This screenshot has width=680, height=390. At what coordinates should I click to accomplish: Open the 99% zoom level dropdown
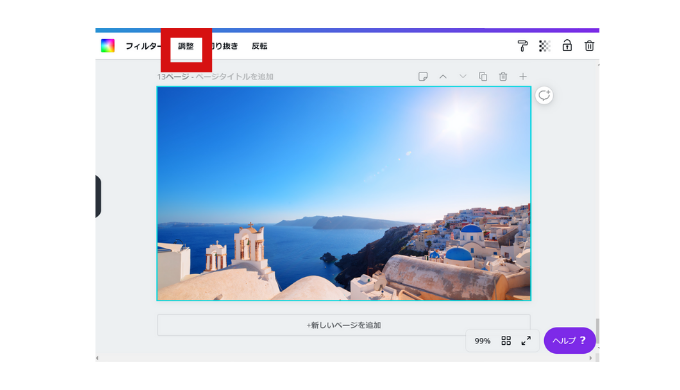[x=482, y=341]
